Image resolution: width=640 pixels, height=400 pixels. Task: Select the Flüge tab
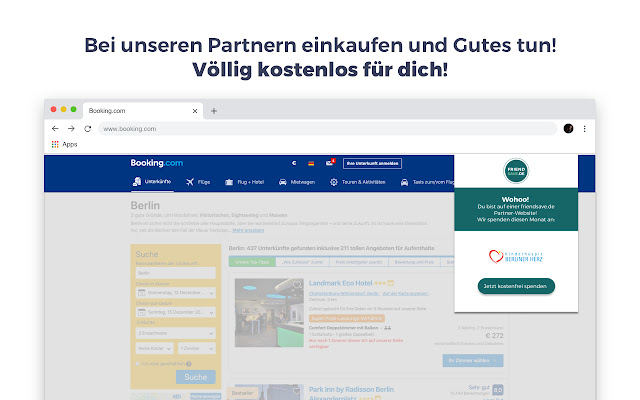pyautogui.click(x=198, y=182)
